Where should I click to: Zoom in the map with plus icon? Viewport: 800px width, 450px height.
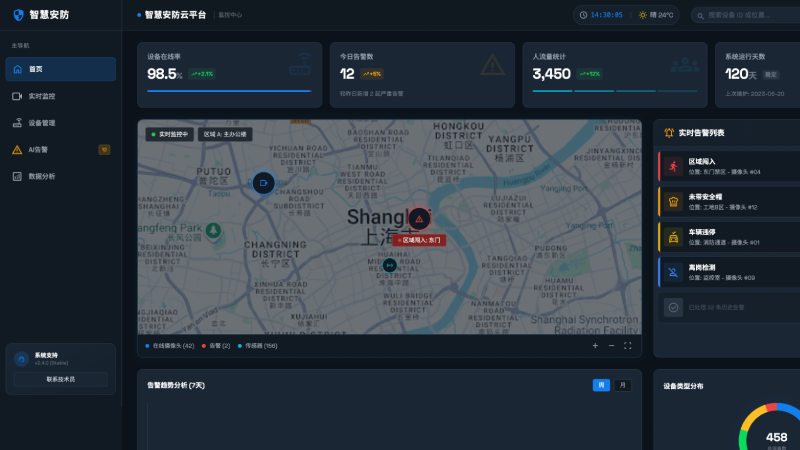pyautogui.click(x=594, y=345)
